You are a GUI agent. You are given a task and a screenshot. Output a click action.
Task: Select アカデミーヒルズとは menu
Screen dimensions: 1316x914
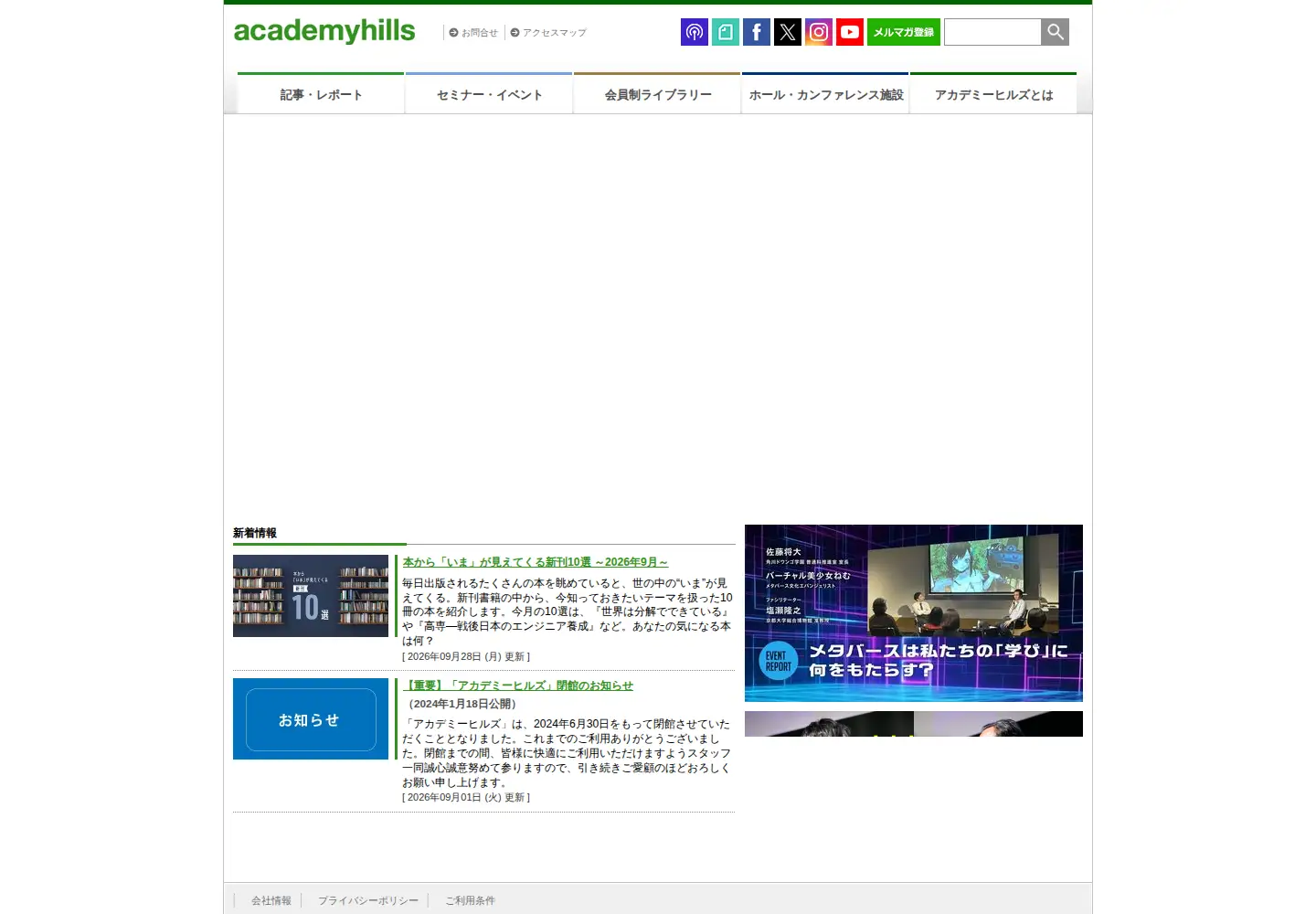(993, 93)
